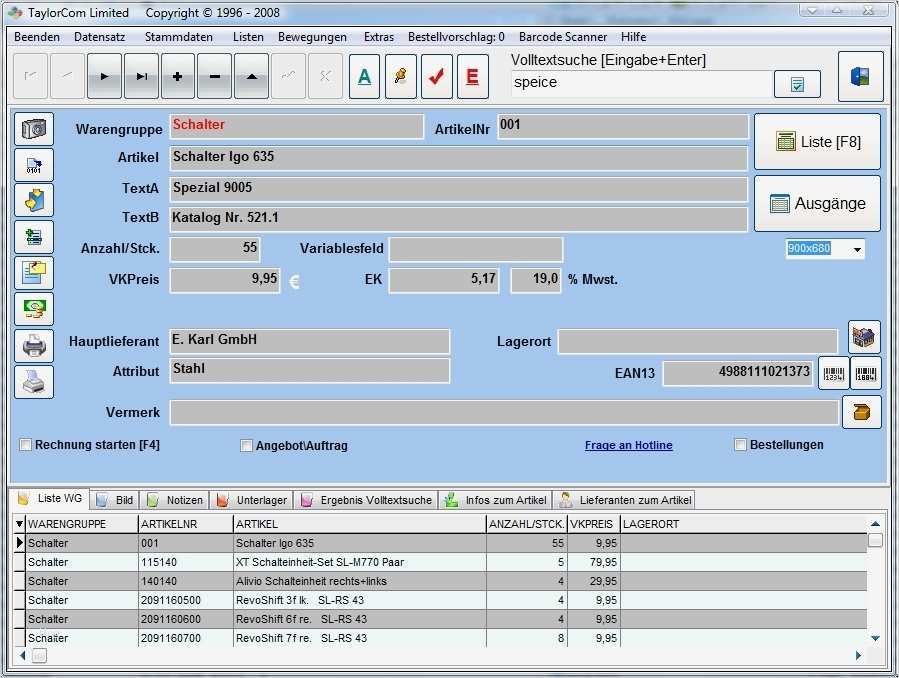Screen dimensions: 899x678
Task: Enable the Rechnung starten [F4] checkbox
Action: point(26,445)
